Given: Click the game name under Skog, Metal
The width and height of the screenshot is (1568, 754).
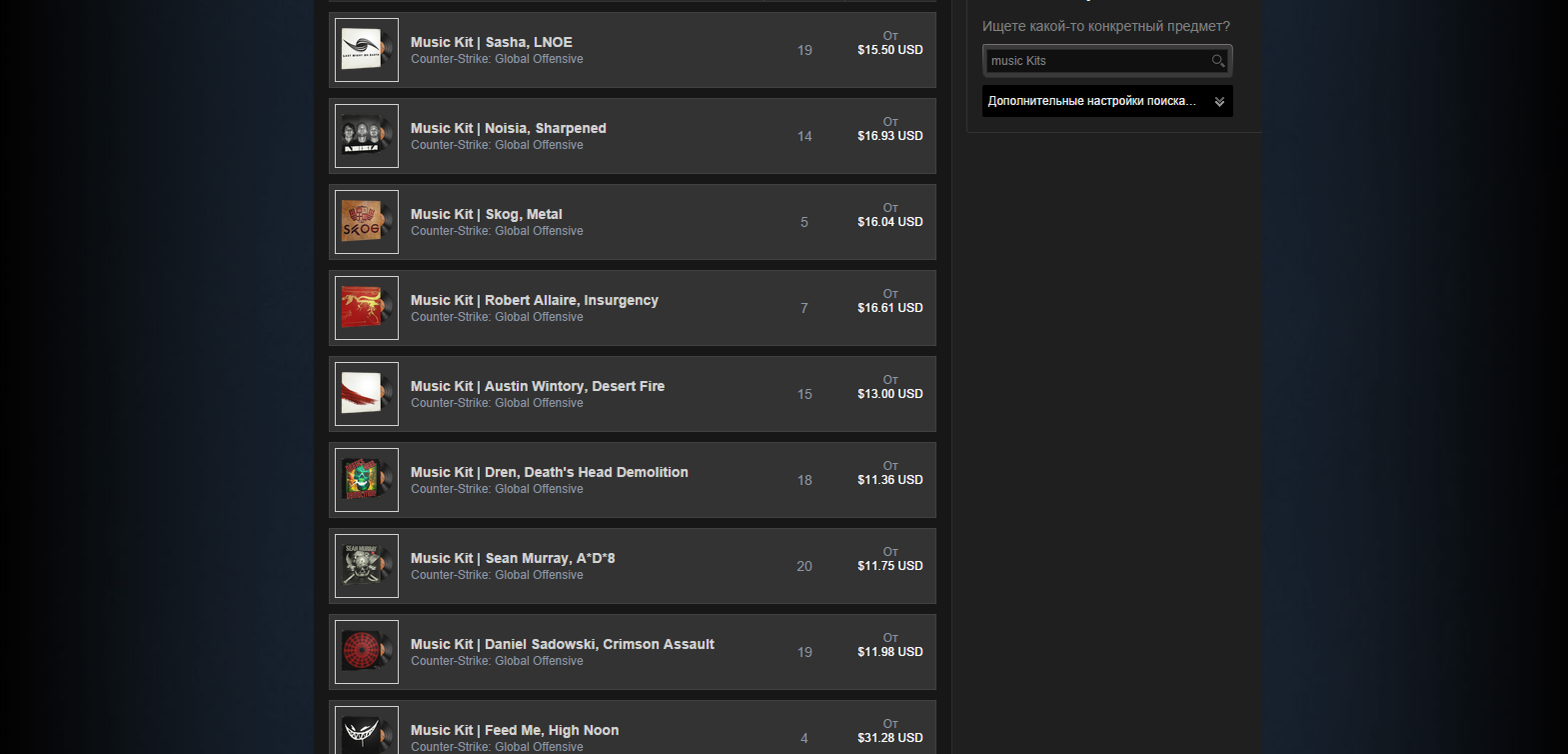Looking at the screenshot, I should (497, 231).
